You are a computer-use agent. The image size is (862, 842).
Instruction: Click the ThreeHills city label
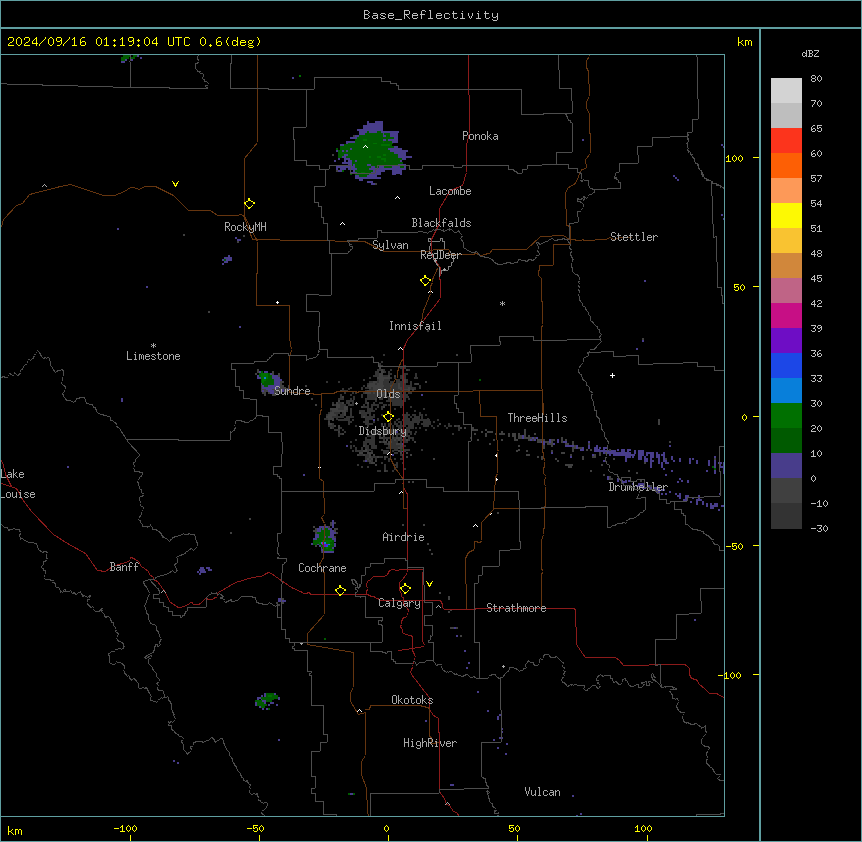(537, 418)
